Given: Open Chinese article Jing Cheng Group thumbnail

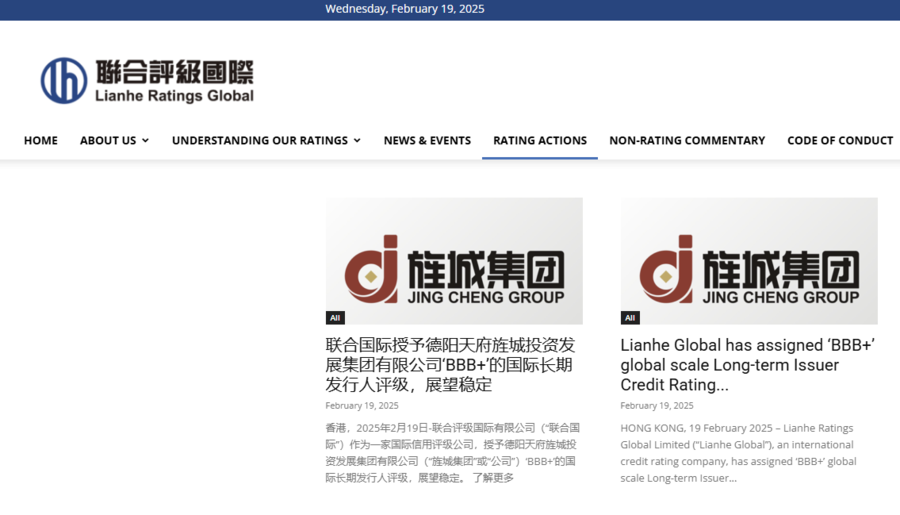Looking at the screenshot, I should [x=454, y=261].
